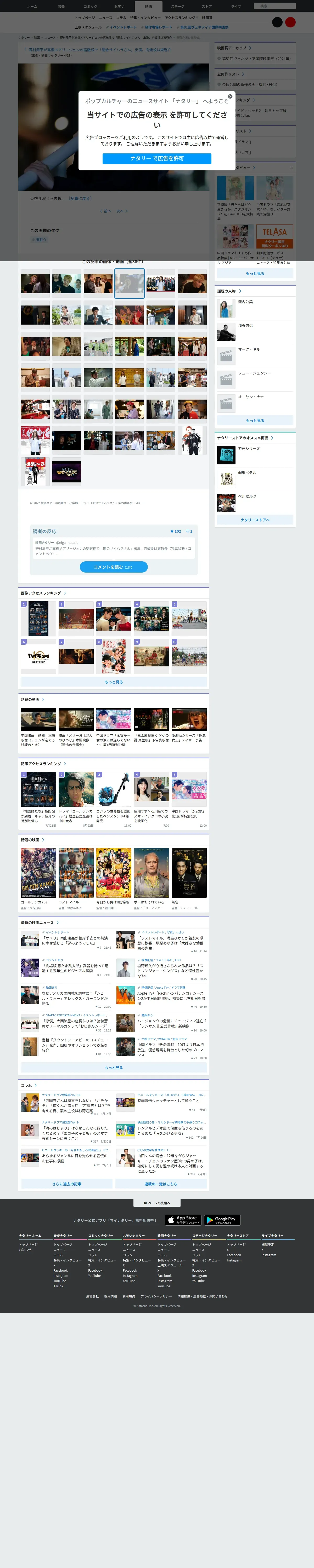Open the TikTok link in footer

pos(59,1286)
